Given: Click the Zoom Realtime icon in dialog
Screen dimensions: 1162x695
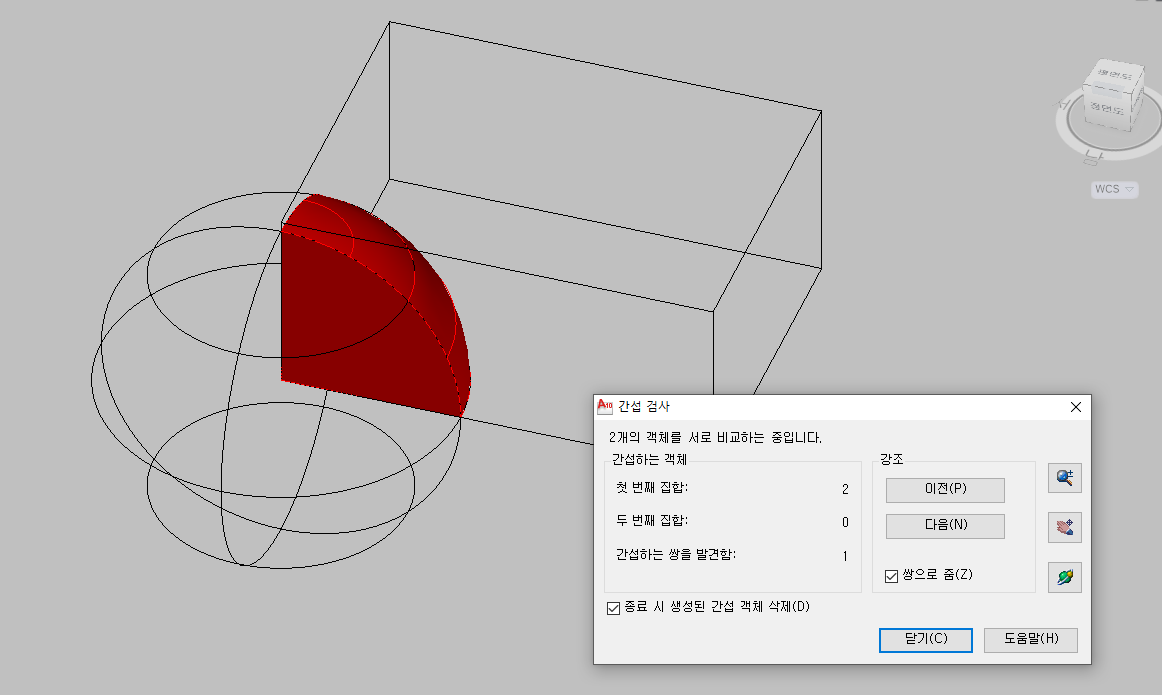Looking at the screenshot, I should click(1065, 478).
